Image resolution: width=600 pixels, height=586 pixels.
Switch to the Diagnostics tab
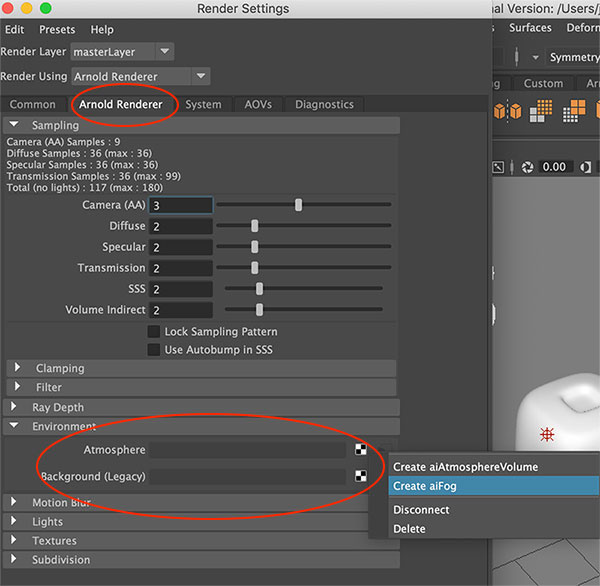tap(324, 104)
